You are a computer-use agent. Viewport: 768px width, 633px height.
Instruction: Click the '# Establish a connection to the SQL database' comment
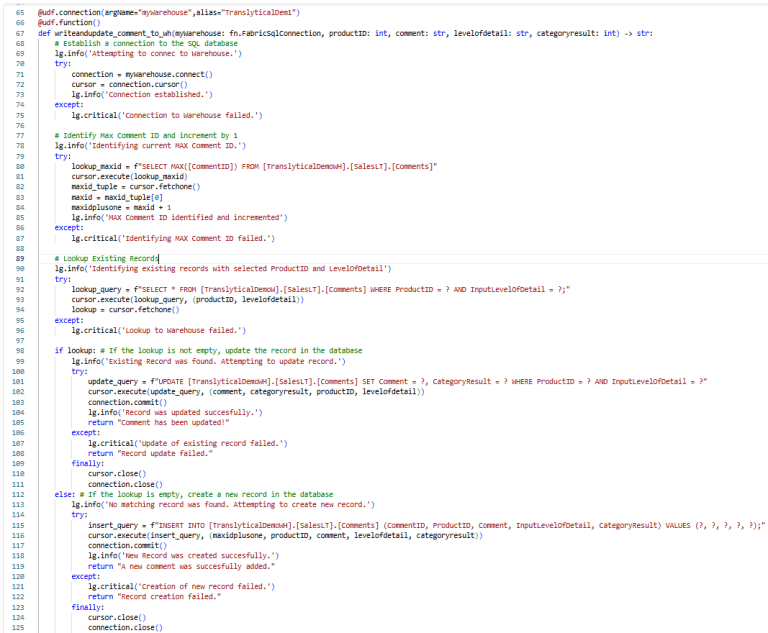pos(146,44)
